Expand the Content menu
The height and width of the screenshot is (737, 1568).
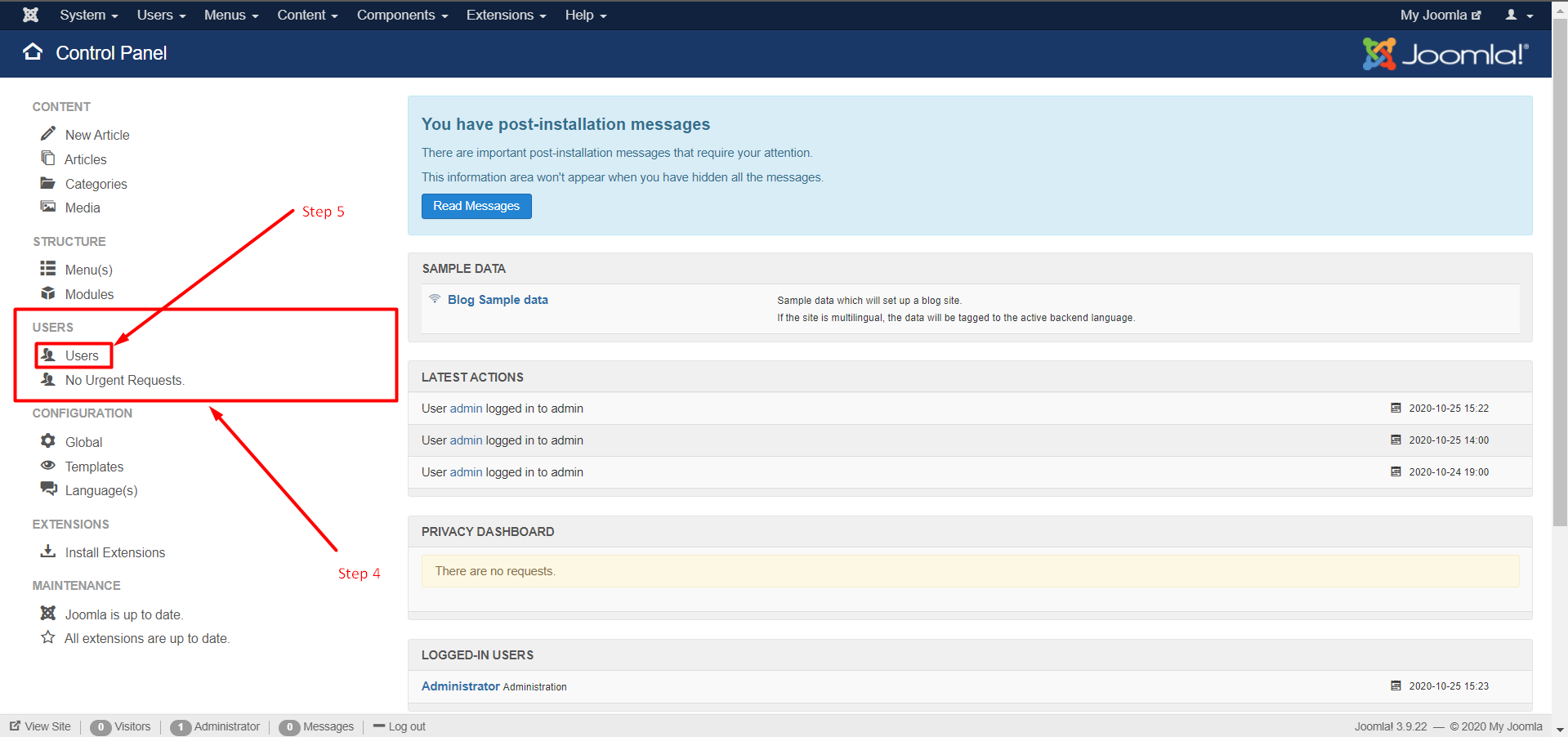[307, 15]
